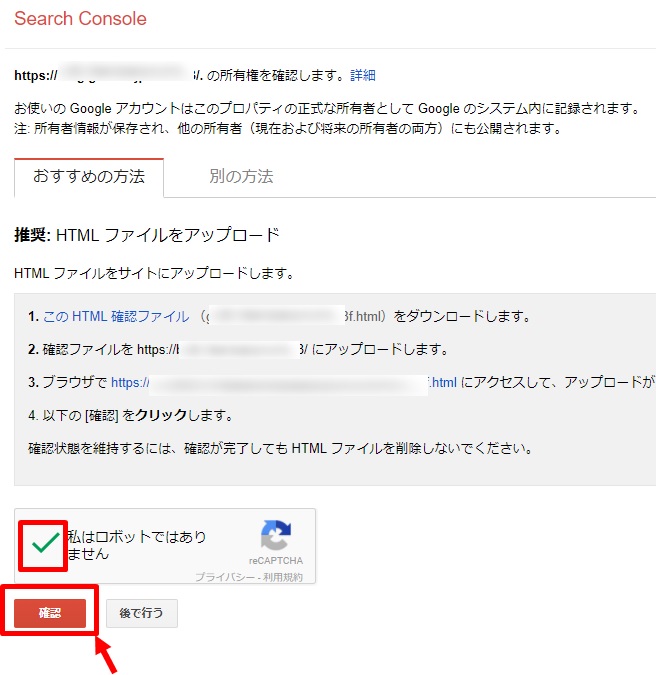
Task: Open the https verification .html link in step 3
Action: point(284,382)
